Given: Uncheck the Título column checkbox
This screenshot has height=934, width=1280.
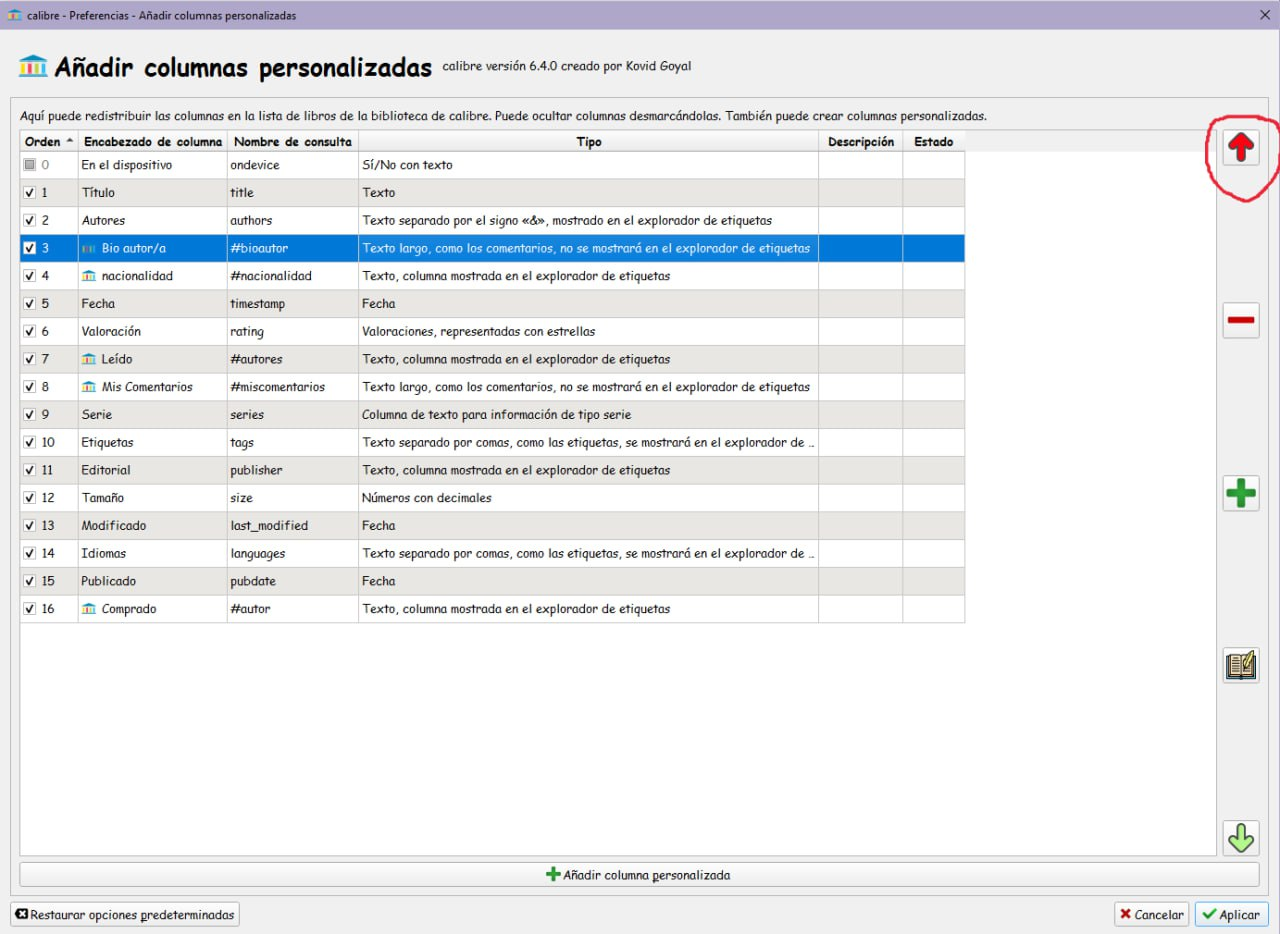Looking at the screenshot, I should click(x=30, y=193).
